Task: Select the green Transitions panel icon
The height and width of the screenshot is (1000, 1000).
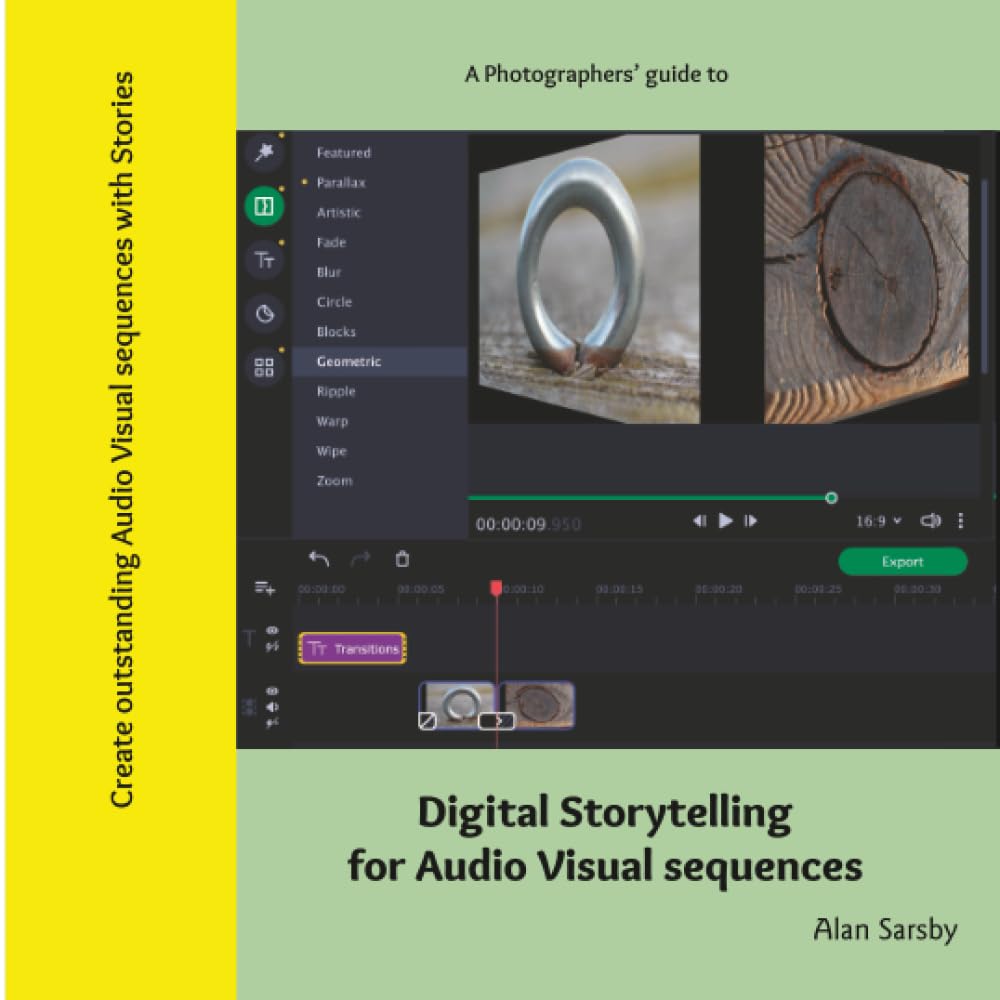Action: click(x=264, y=206)
